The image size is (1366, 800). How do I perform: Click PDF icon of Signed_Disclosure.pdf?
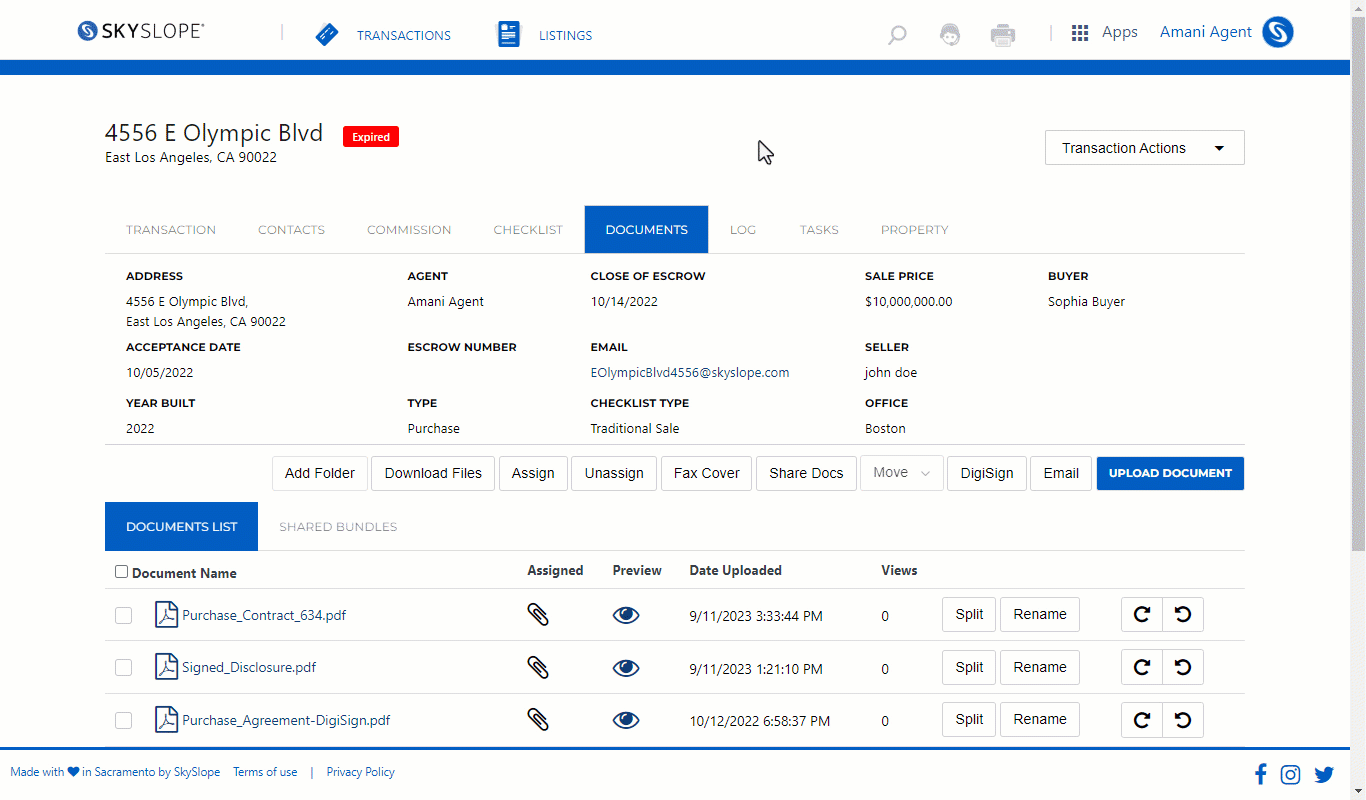(166, 667)
